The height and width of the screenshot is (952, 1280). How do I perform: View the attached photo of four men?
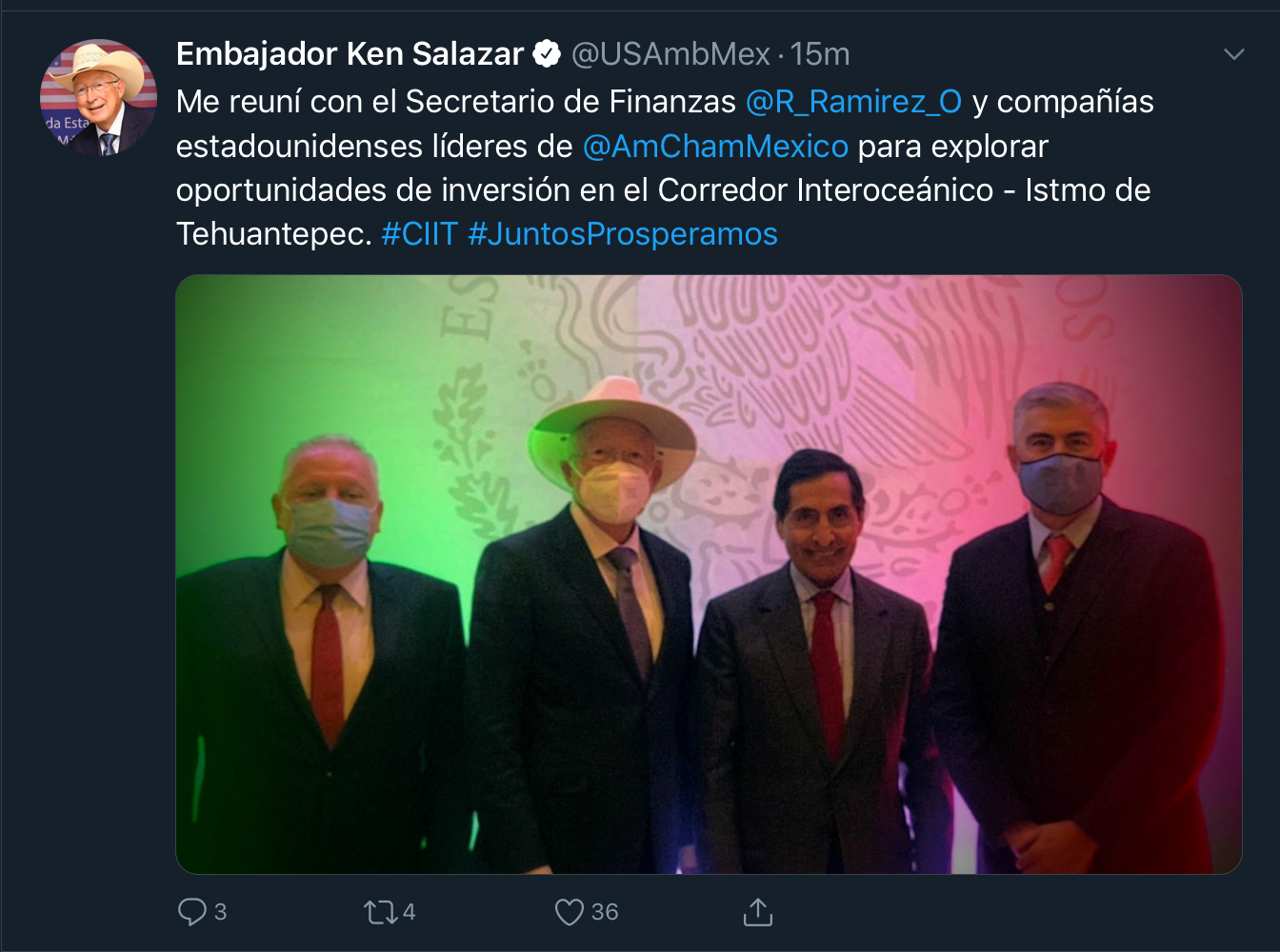pyautogui.click(x=709, y=574)
